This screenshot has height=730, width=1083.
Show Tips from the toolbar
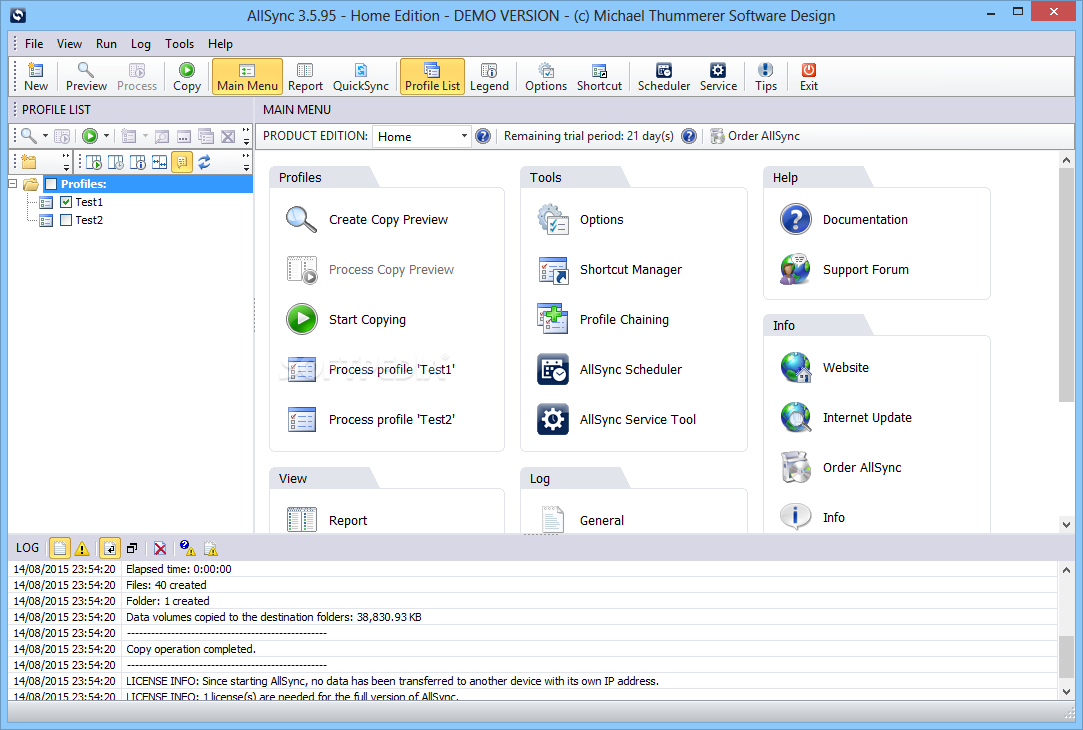click(765, 77)
